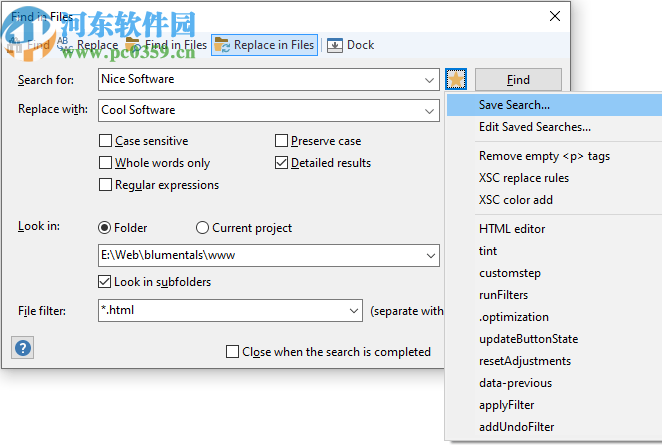Enable Regular expressions checkbox

coord(106,185)
